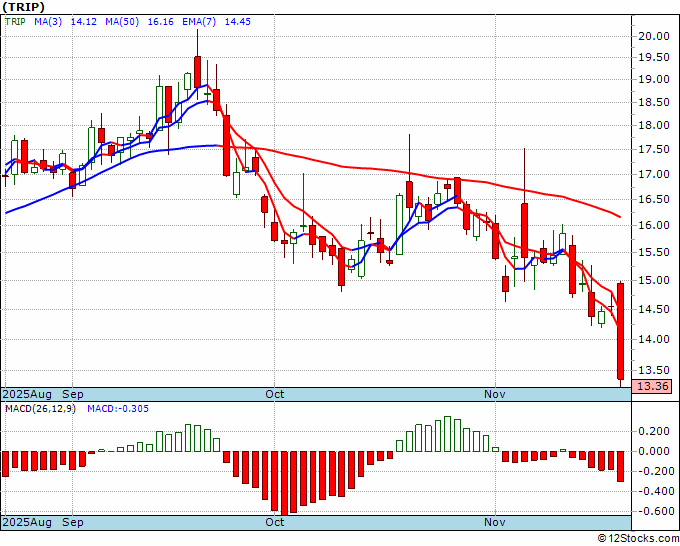Select the green TRIP legend label
This screenshot has width=680, height=546.
point(15,21)
